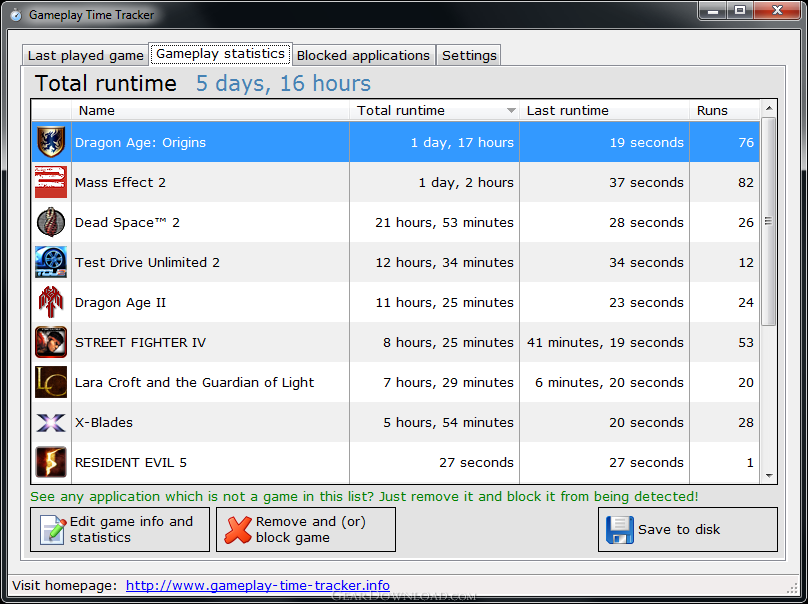Open the gameplay-time-tracker.info homepage link
The height and width of the screenshot is (604, 808).
pyautogui.click(x=258, y=585)
